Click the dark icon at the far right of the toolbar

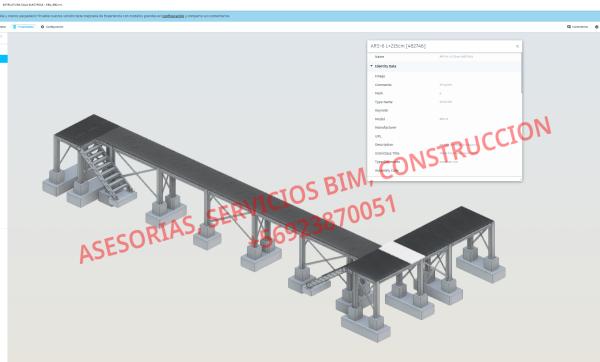coord(596,27)
